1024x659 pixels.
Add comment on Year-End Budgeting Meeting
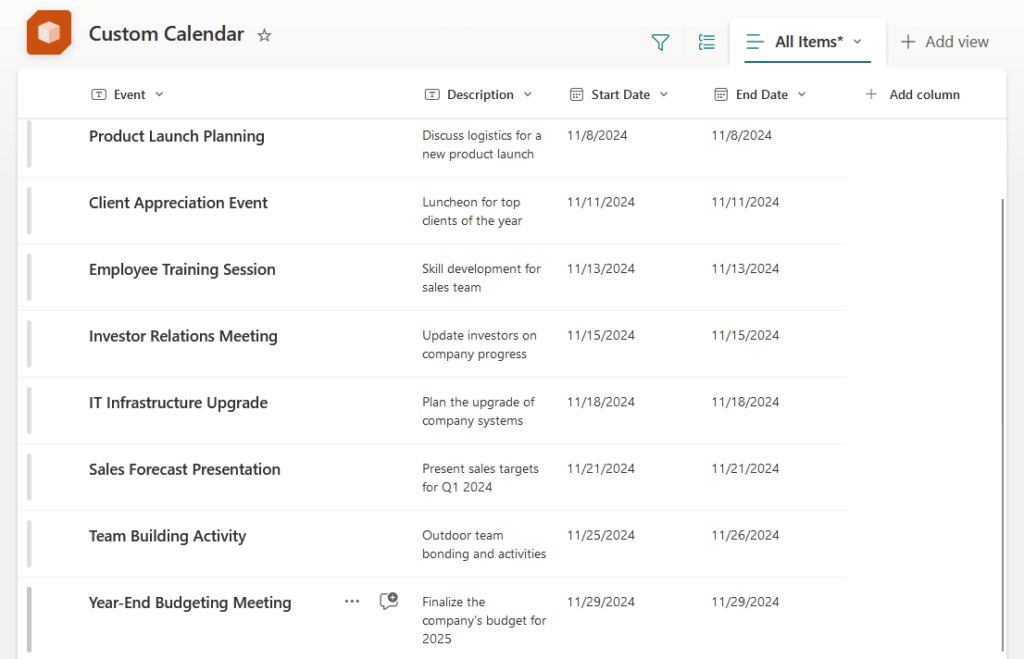click(389, 601)
